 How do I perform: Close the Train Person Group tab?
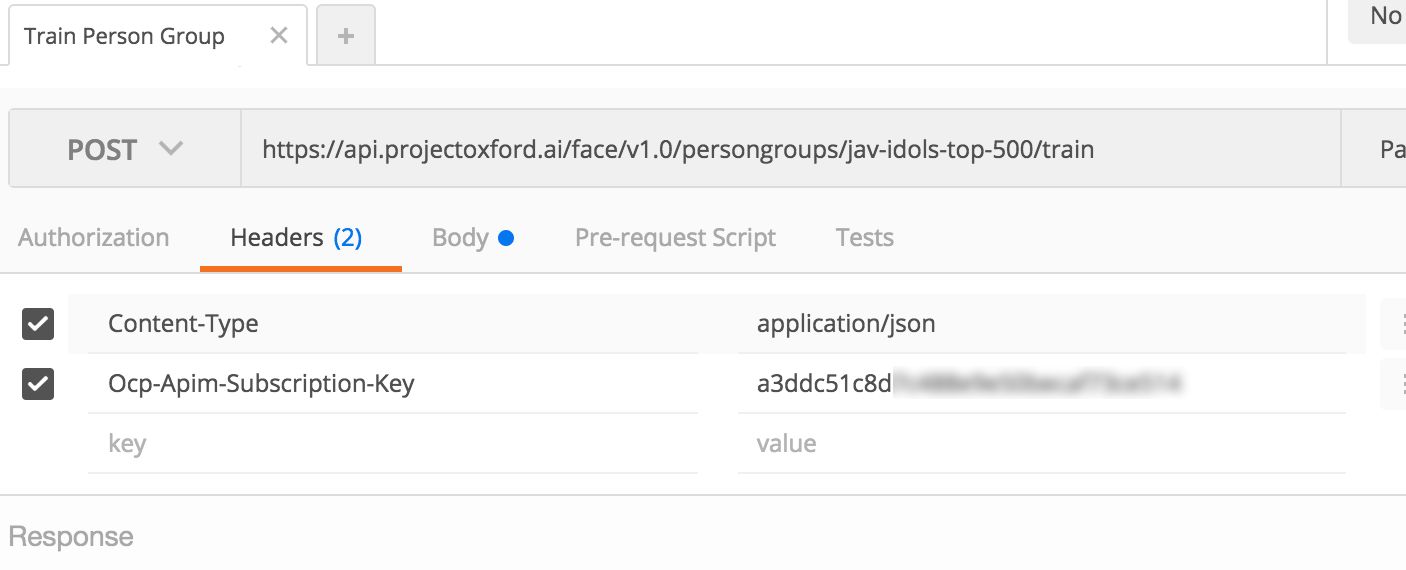coord(279,36)
